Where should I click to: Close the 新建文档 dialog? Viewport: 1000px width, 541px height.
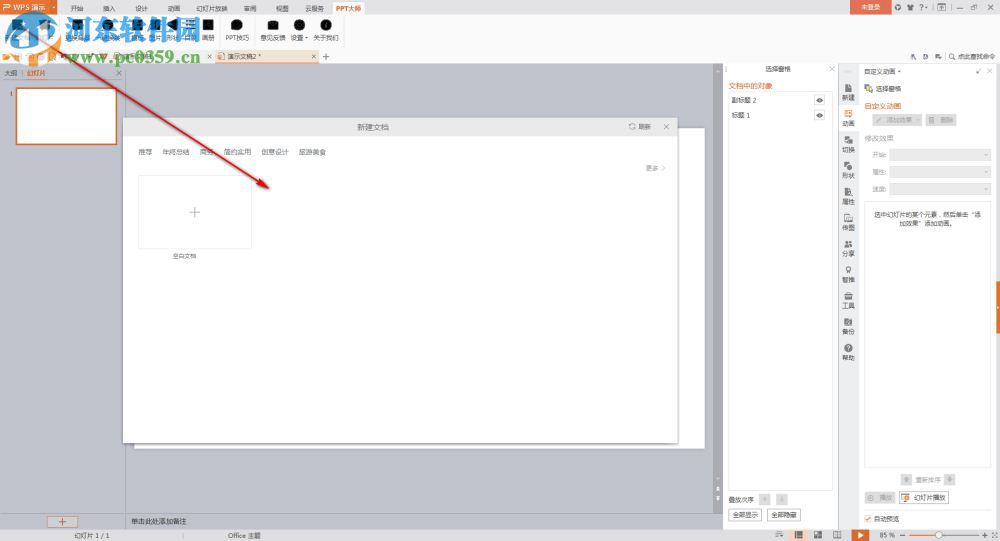666,127
